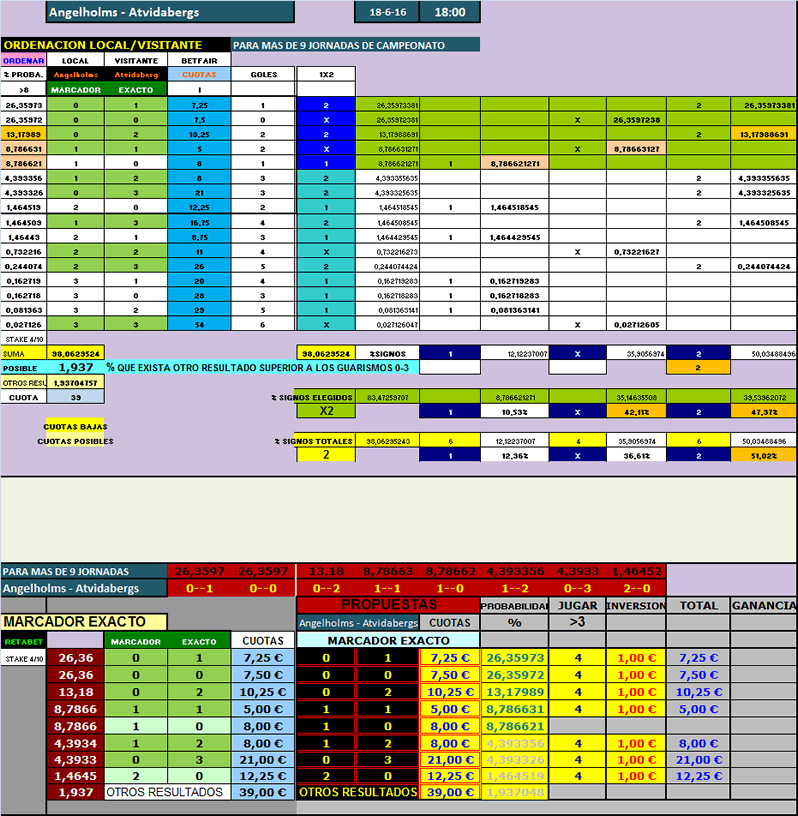Screen dimensions: 798x816
Task: Select the 10,53% percentage cell
Action: coord(514,412)
